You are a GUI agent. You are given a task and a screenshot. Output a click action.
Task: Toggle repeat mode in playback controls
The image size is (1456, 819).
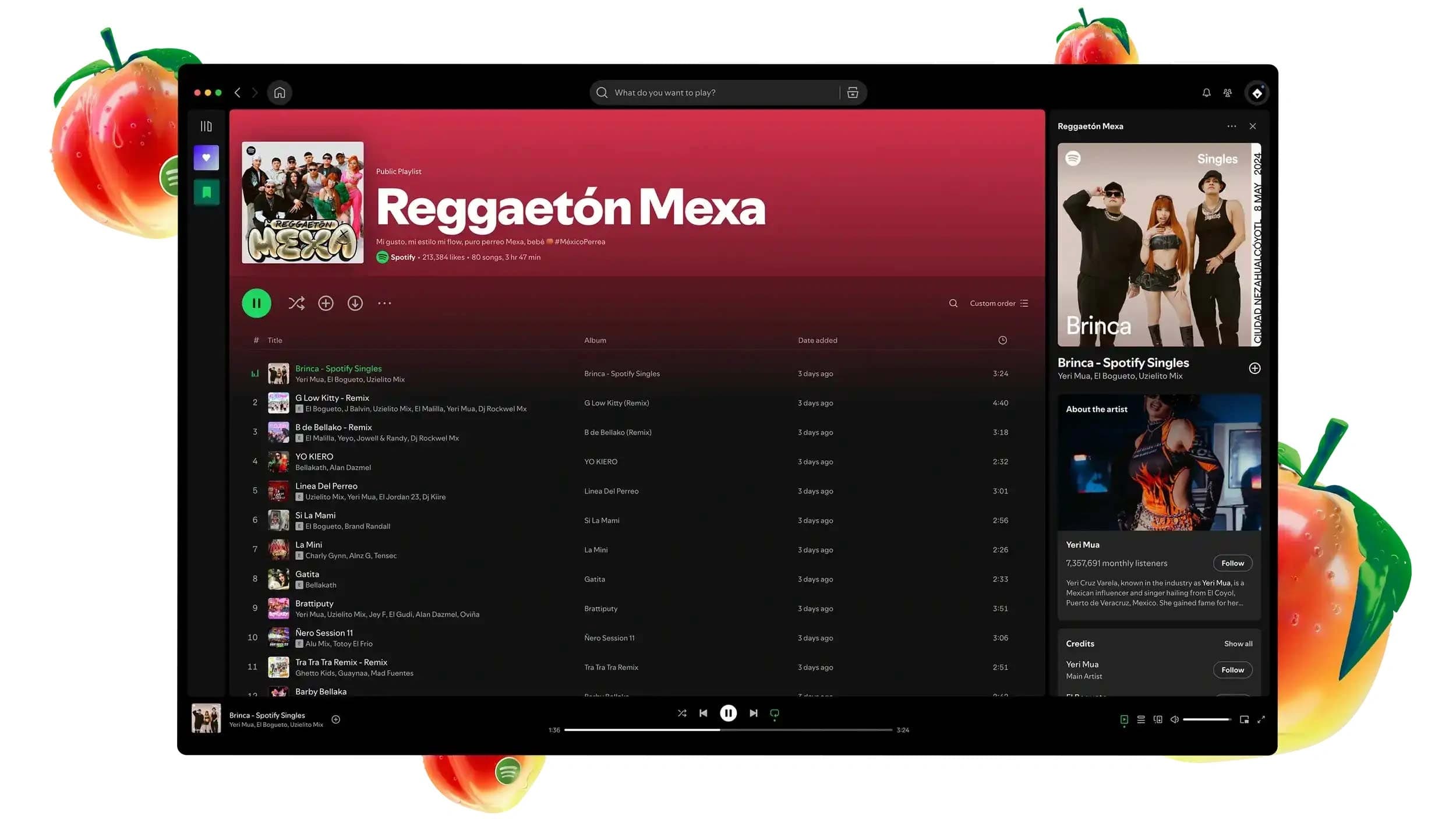coord(774,713)
